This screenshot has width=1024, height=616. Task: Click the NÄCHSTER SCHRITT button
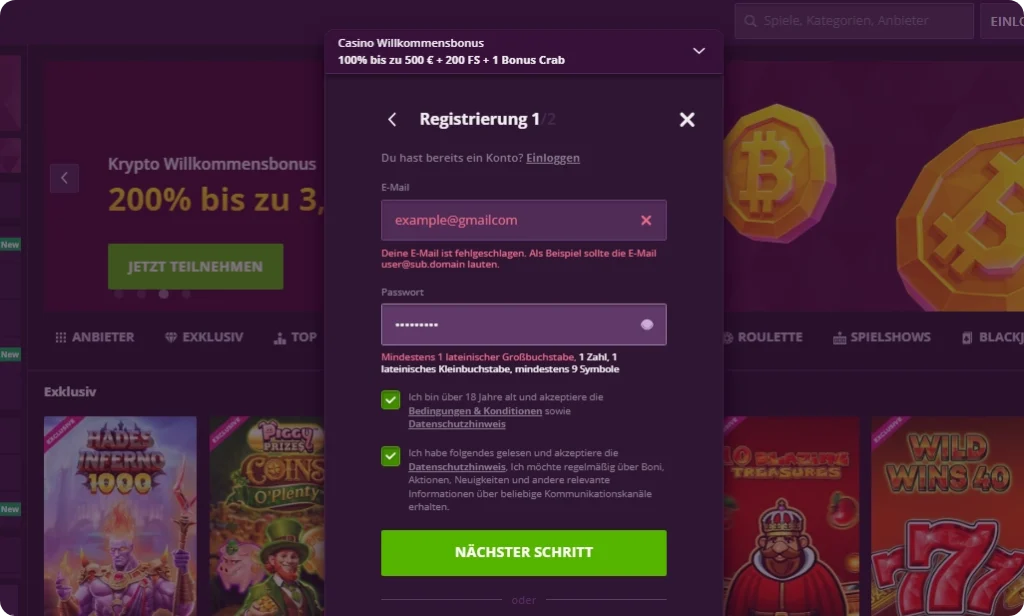point(524,552)
